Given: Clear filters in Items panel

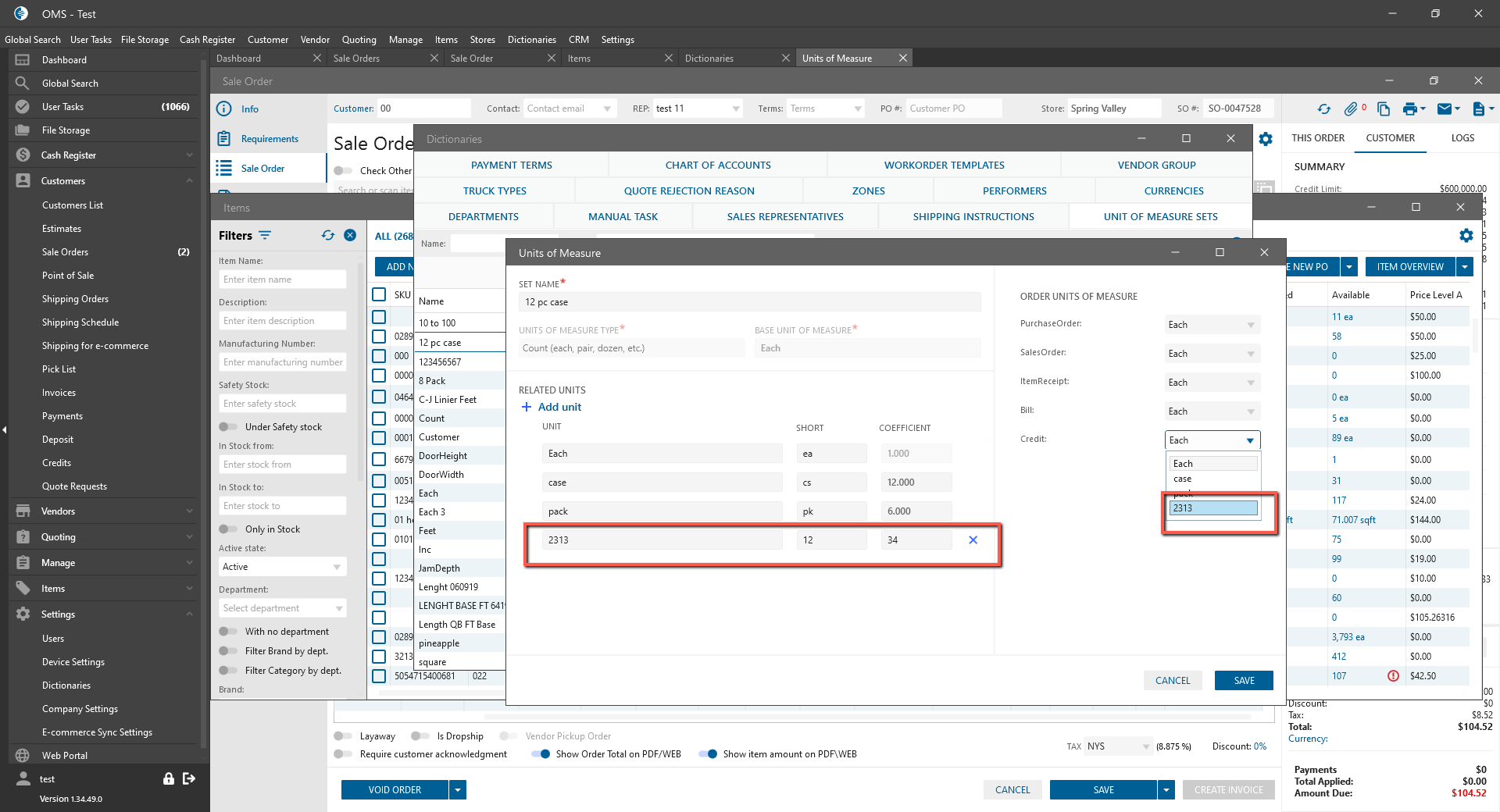Looking at the screenshot, I should (x=350, y=235).
